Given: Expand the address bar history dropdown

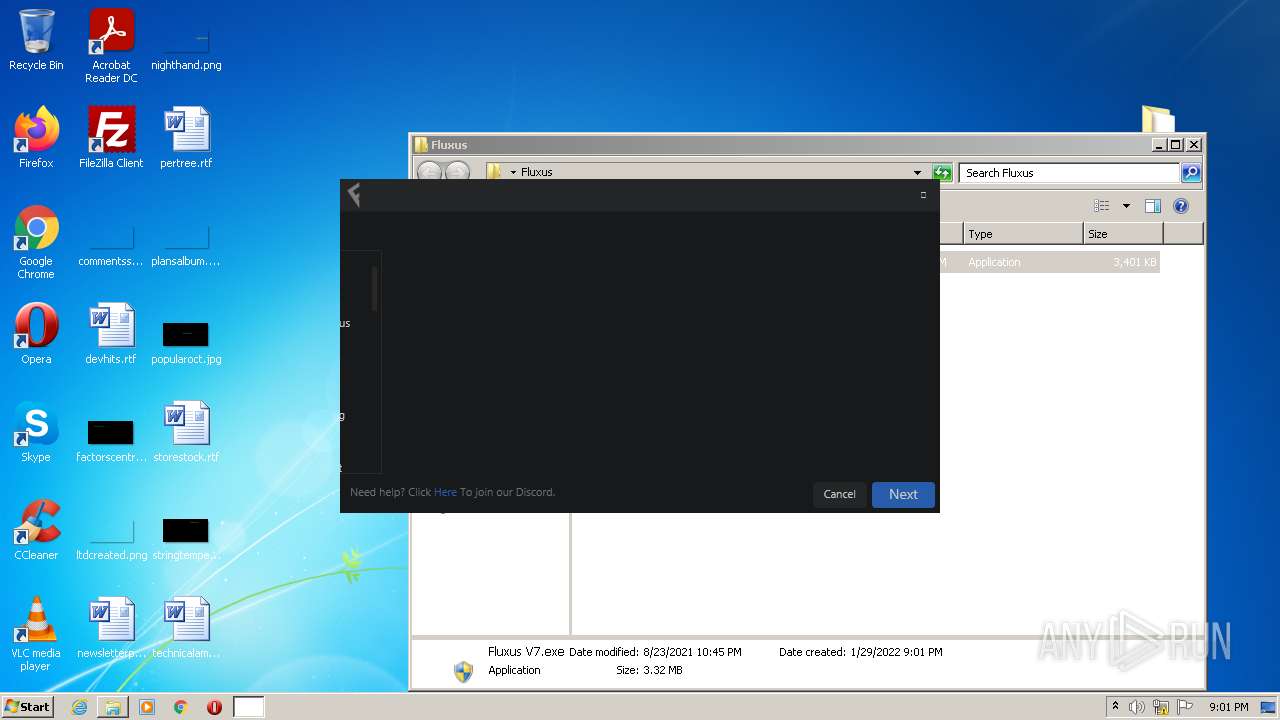Looking at the screenshot, I should (x=917, y=173).
